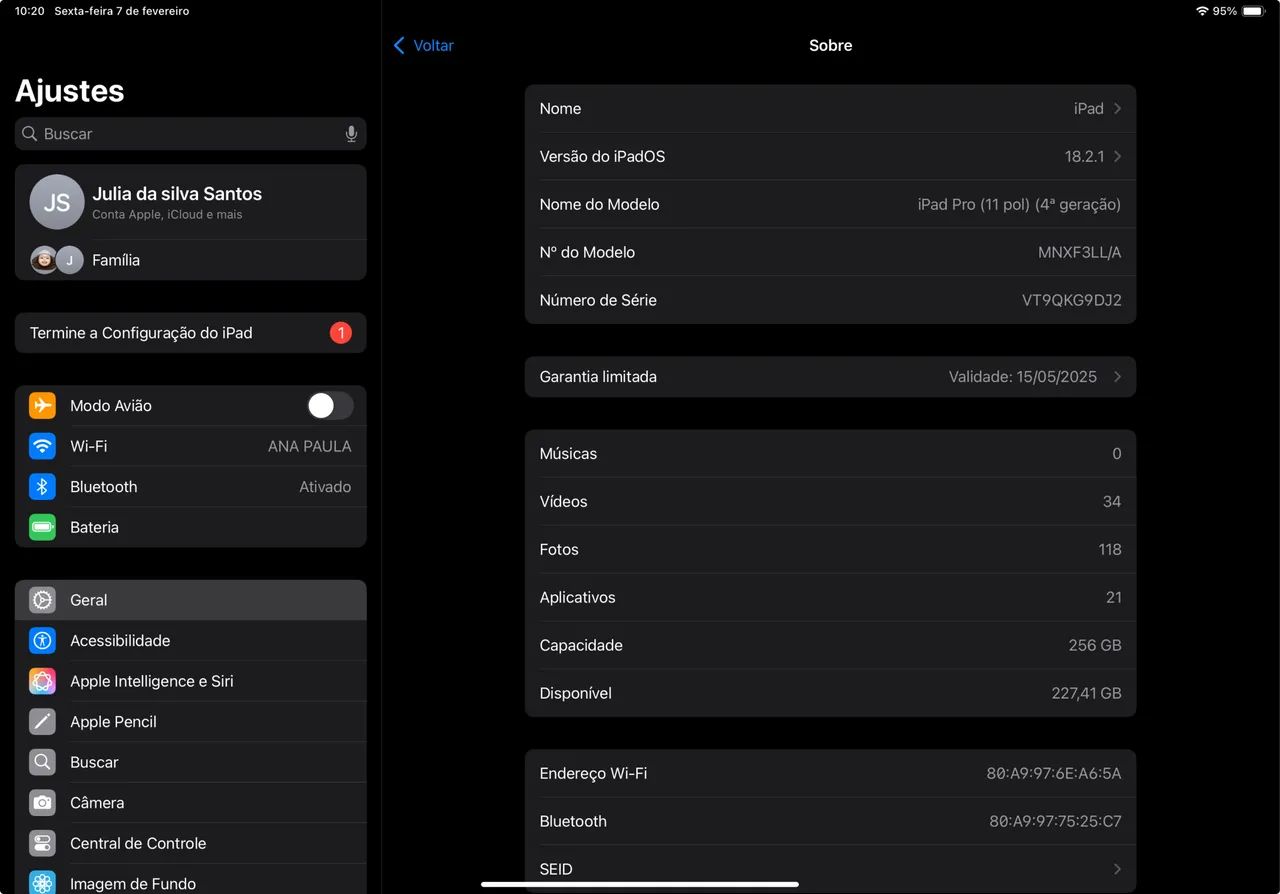Open Bluetooth settings showing Ativado
This screenshot has height=894, width=1280.
191,487
